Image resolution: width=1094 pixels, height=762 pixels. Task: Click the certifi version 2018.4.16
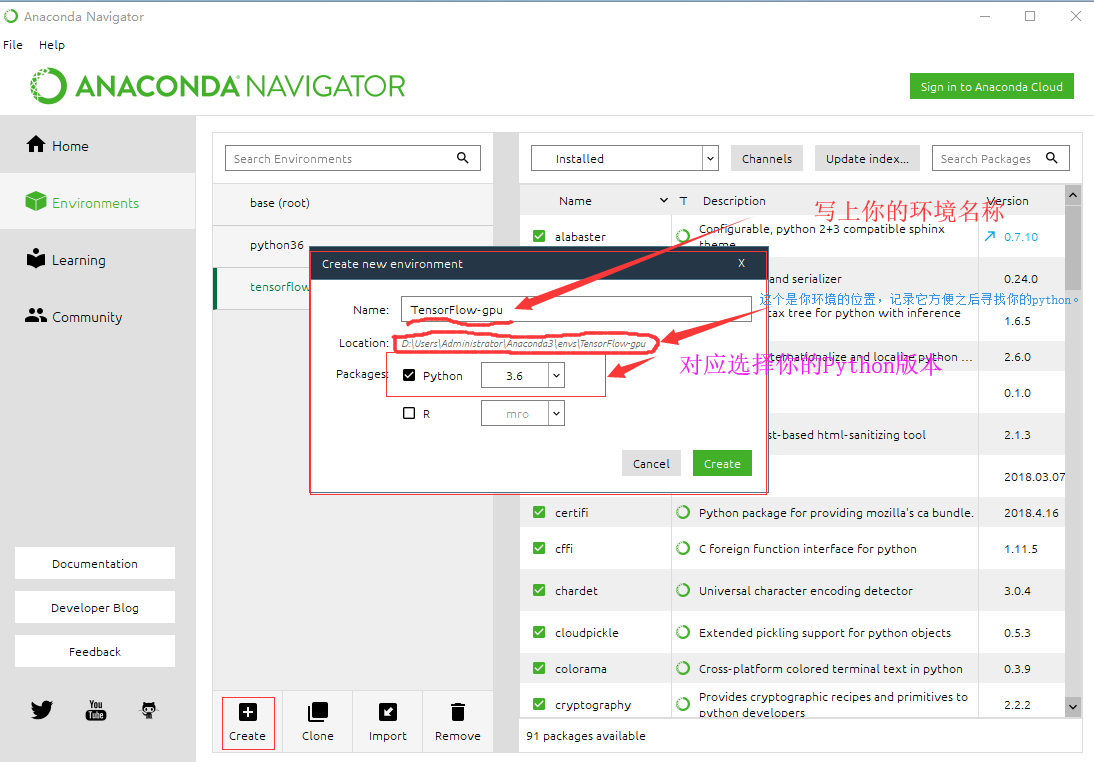(1031, 512)
